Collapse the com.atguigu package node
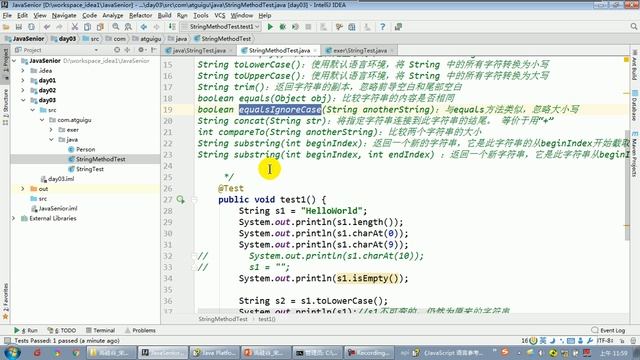Screen dimensions: 640x360 (42, 120)
